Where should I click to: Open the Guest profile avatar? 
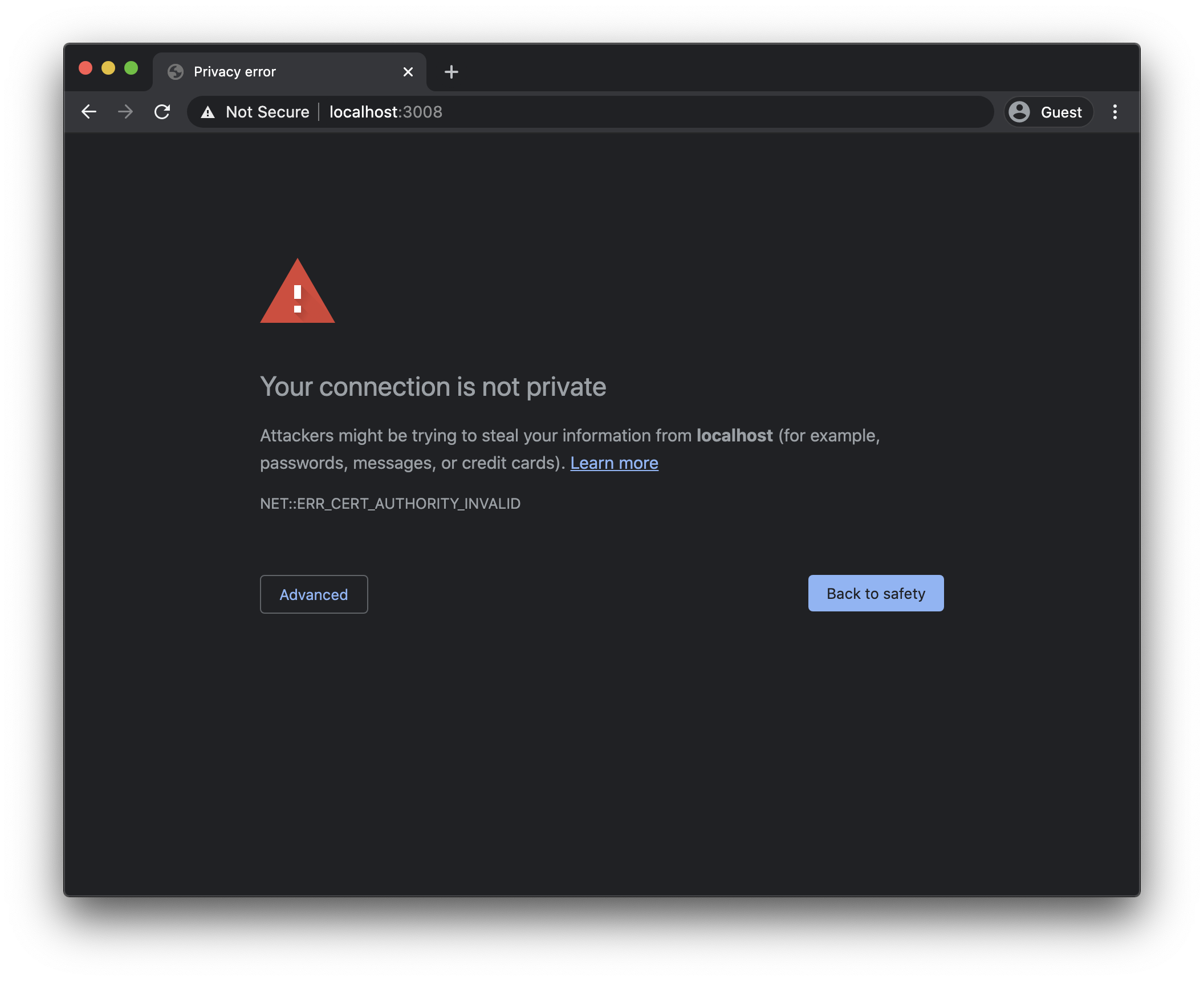pyautogui.click(x=1019, y=112)
